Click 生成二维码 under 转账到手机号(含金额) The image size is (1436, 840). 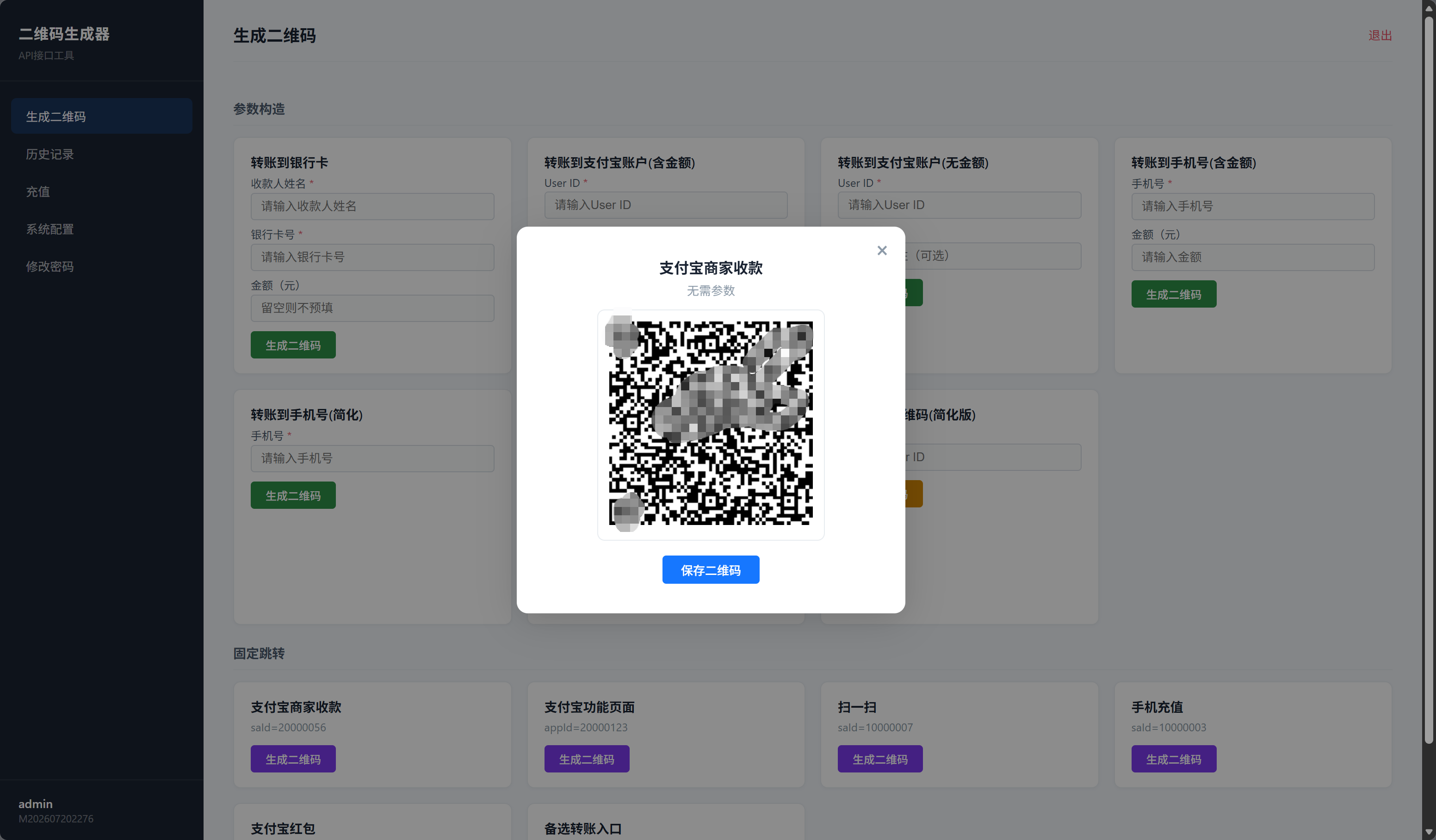pos(1173,294)
